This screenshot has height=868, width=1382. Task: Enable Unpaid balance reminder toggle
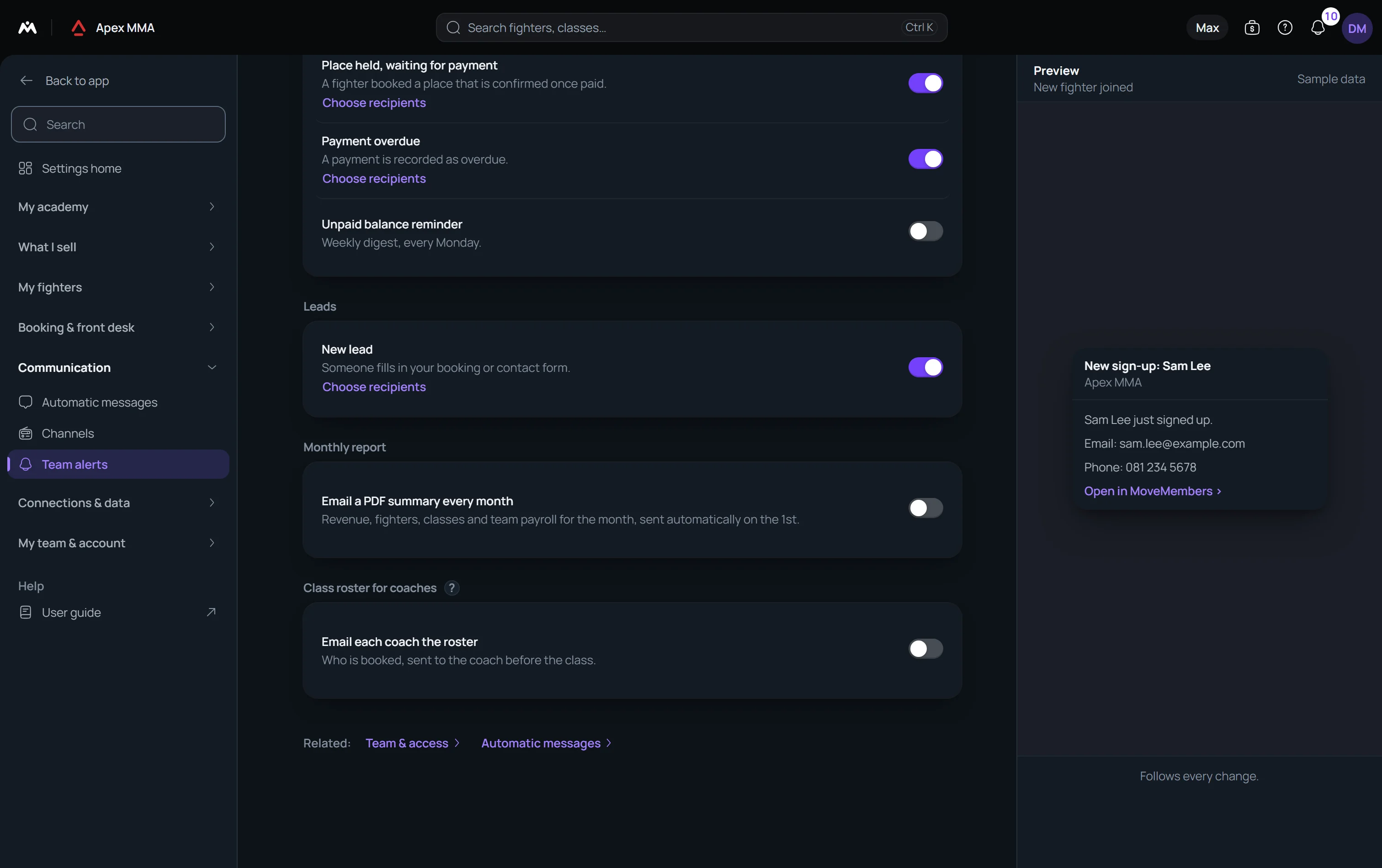(925, 231)
